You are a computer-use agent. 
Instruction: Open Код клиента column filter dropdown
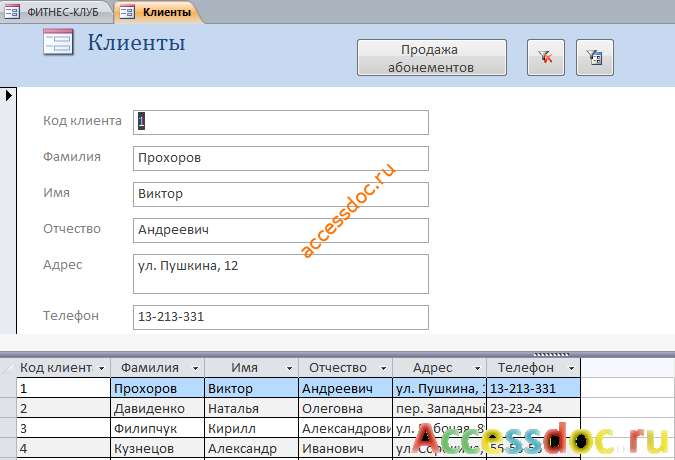(102, 368)
